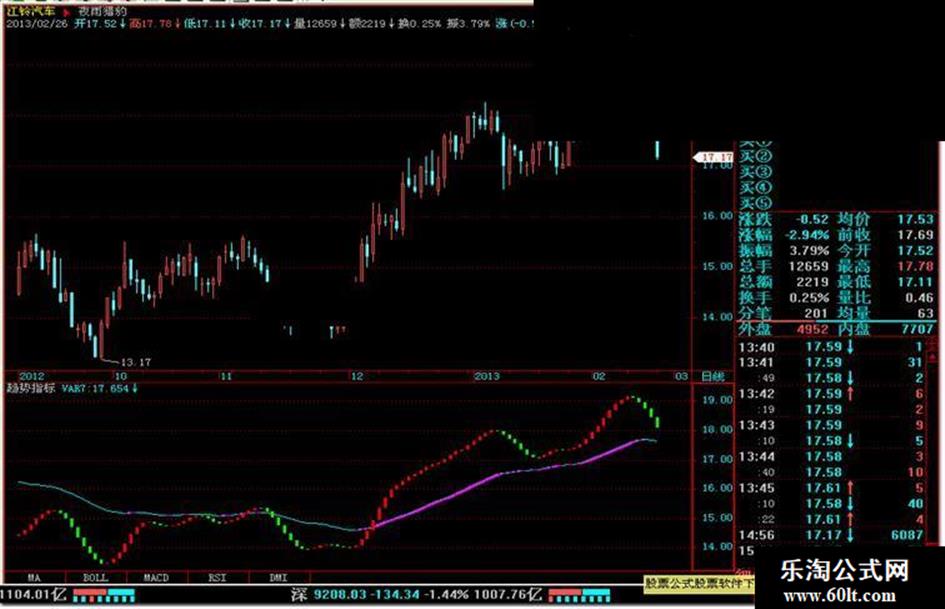Click the 2013 marker on time axis
The width and height of the screenshot is (945, 609).
point(486,376)
